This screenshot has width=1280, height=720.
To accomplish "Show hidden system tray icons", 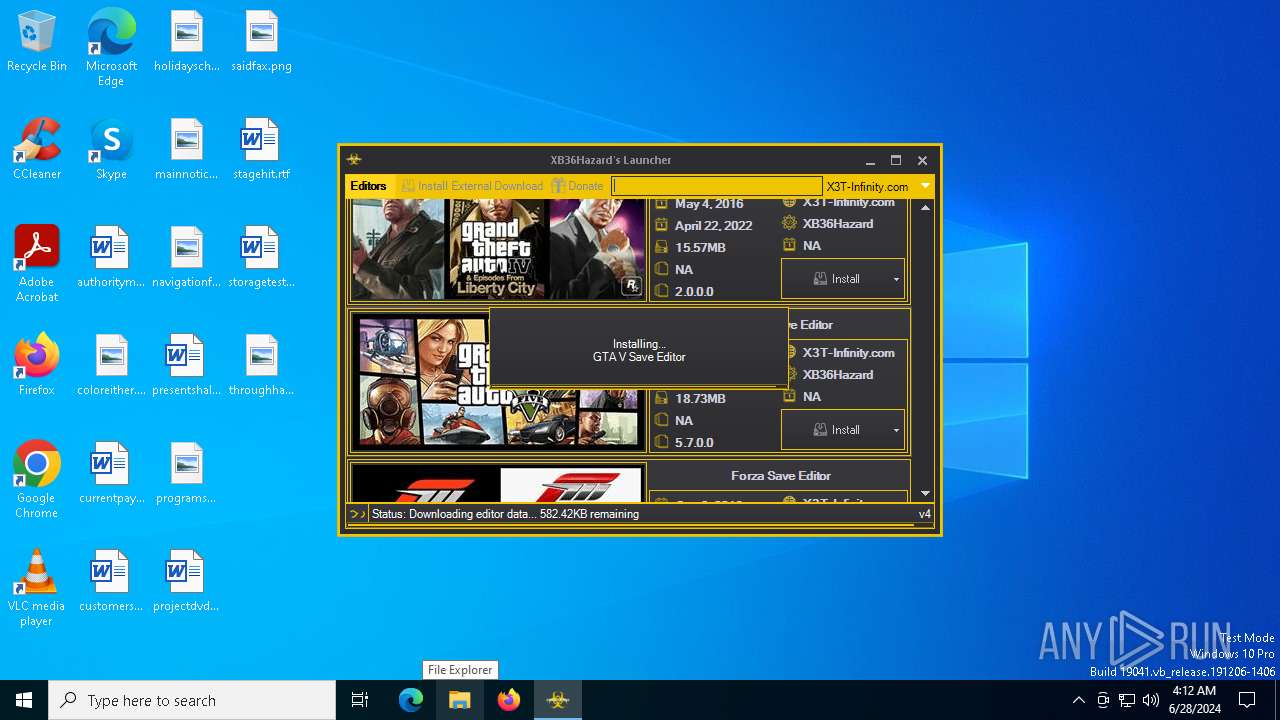I will (x=1078, y=700).
